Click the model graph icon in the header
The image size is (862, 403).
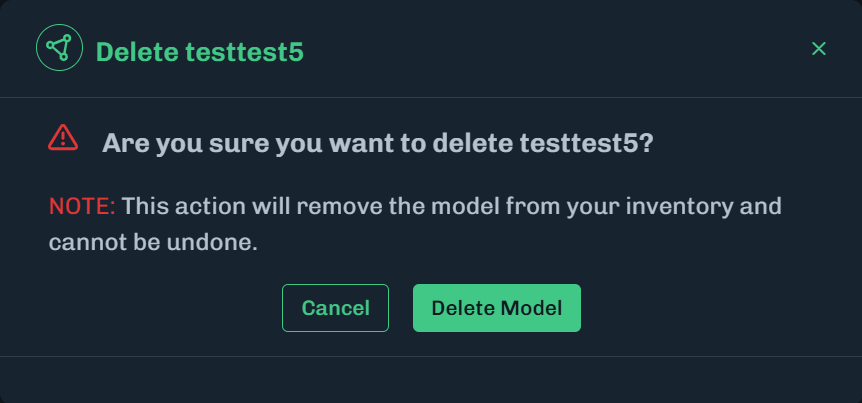[x=60, y=48]
